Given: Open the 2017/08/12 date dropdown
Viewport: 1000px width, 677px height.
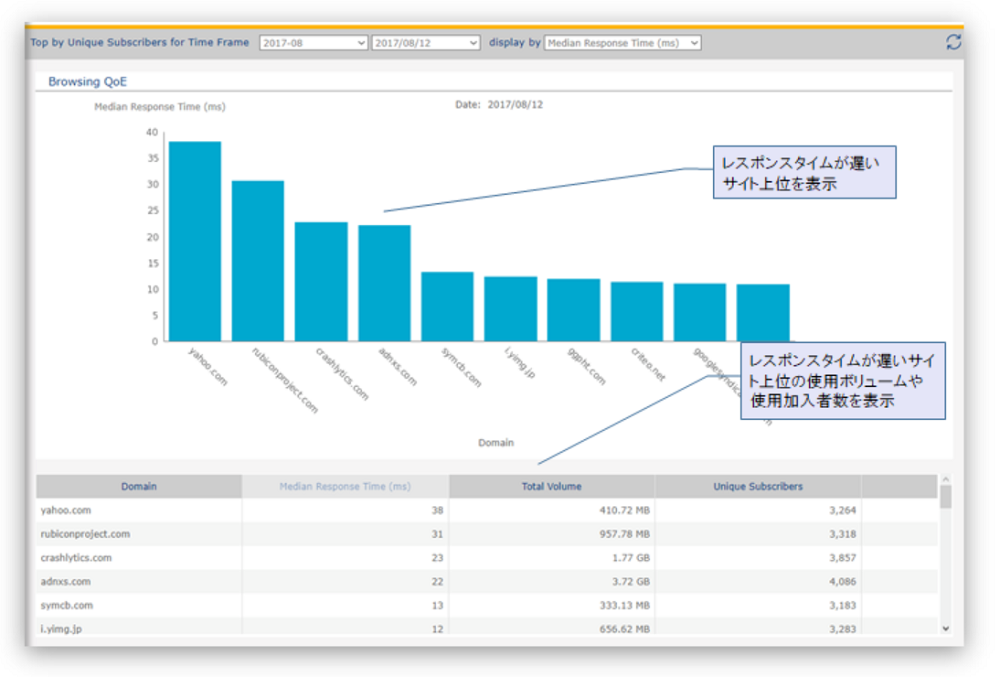Looking at the screenshot, I should (425, 43).
